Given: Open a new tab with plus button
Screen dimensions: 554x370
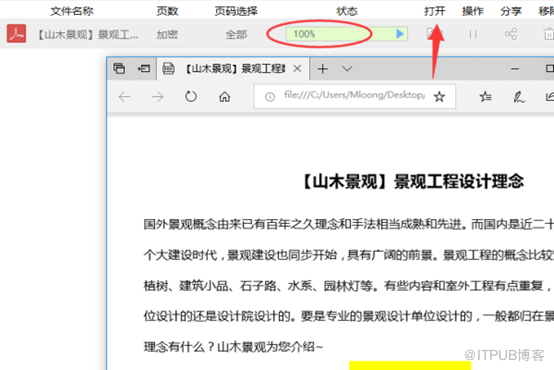Looking at the screenshot, I should (x=323, y=69).
